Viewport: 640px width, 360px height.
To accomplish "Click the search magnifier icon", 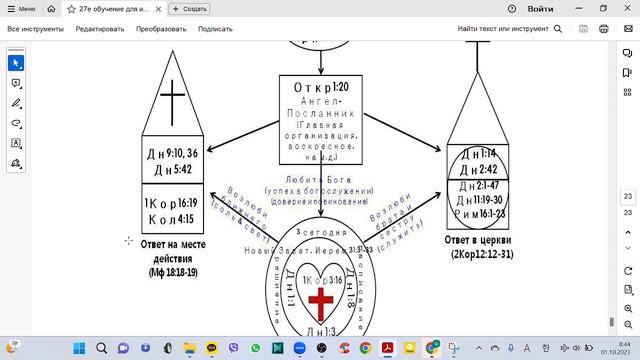I will tap(558, 29).
